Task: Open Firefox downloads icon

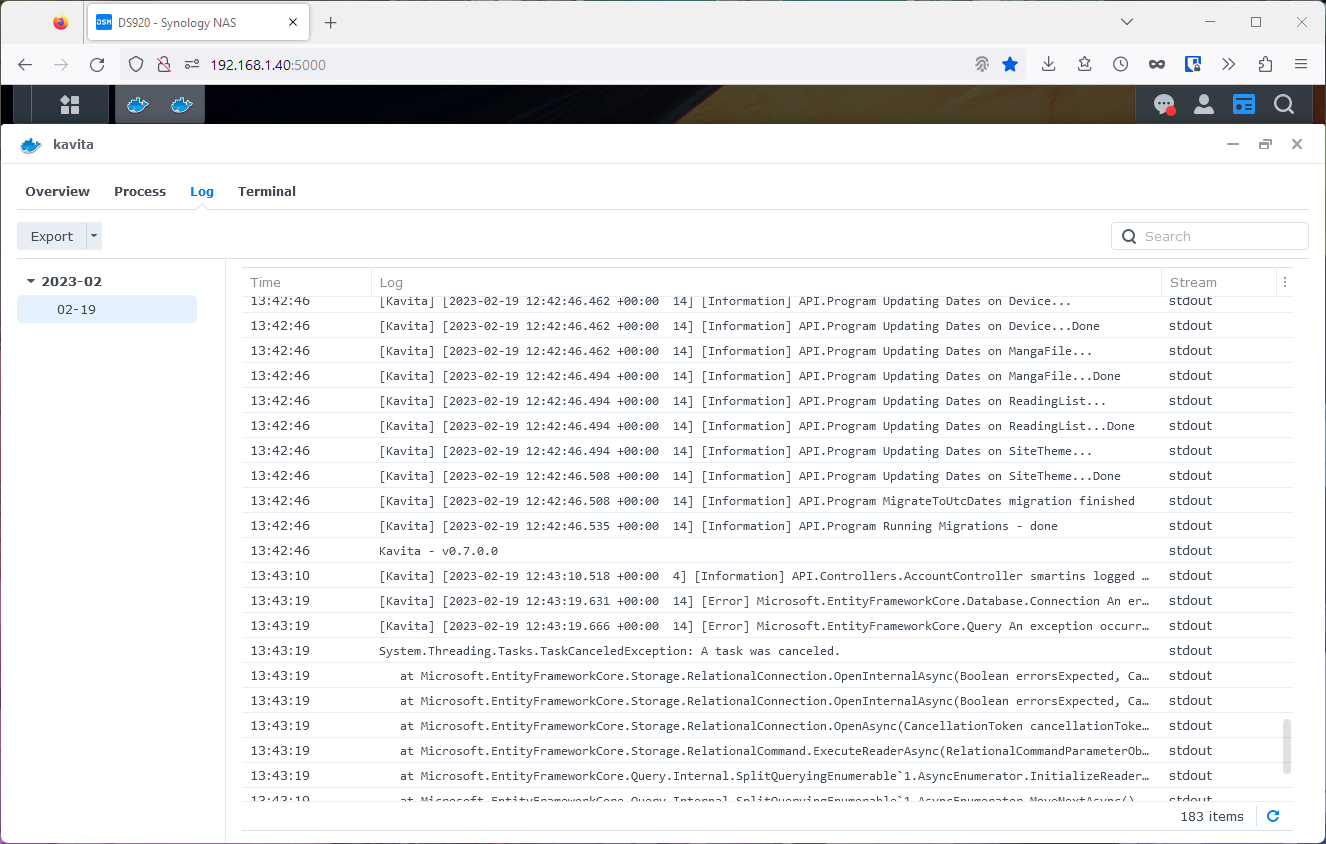Action: click(1048, 63)
